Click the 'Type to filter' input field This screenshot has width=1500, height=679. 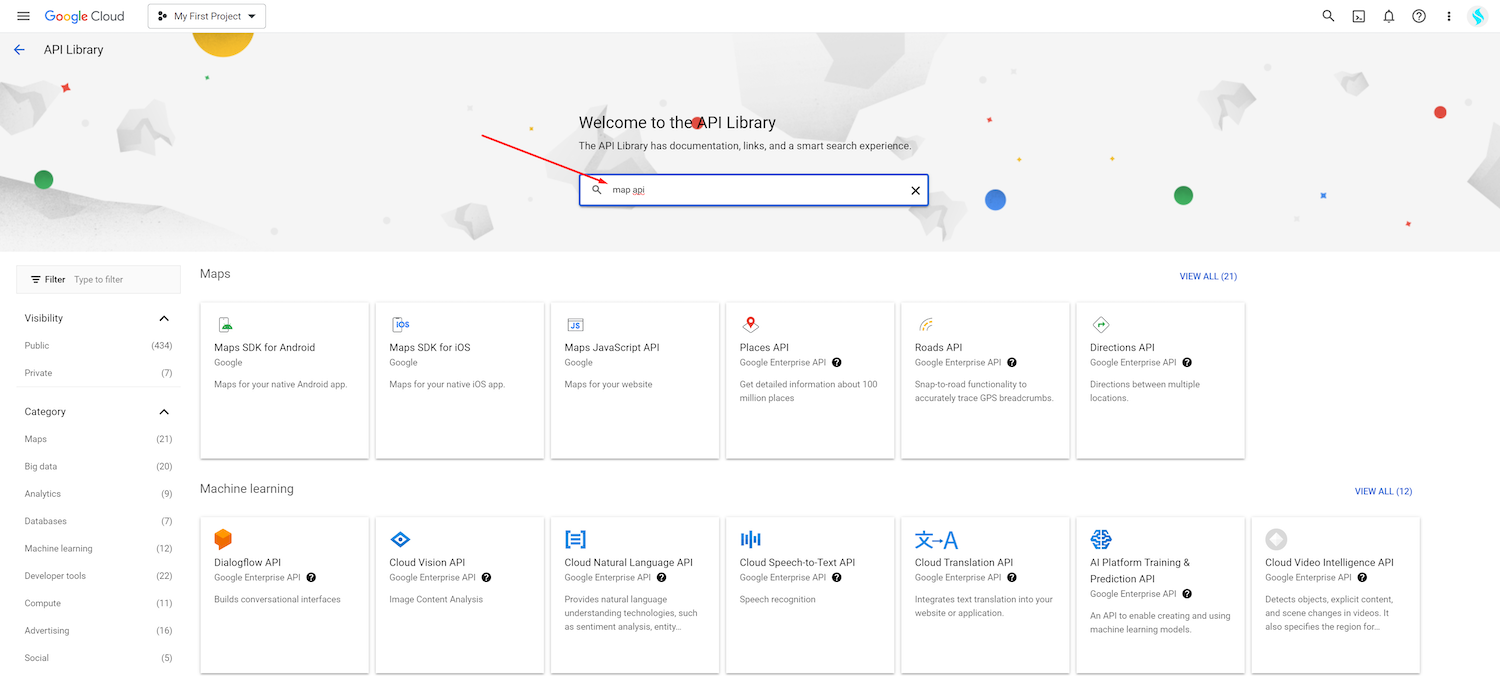tap(122, 280)
